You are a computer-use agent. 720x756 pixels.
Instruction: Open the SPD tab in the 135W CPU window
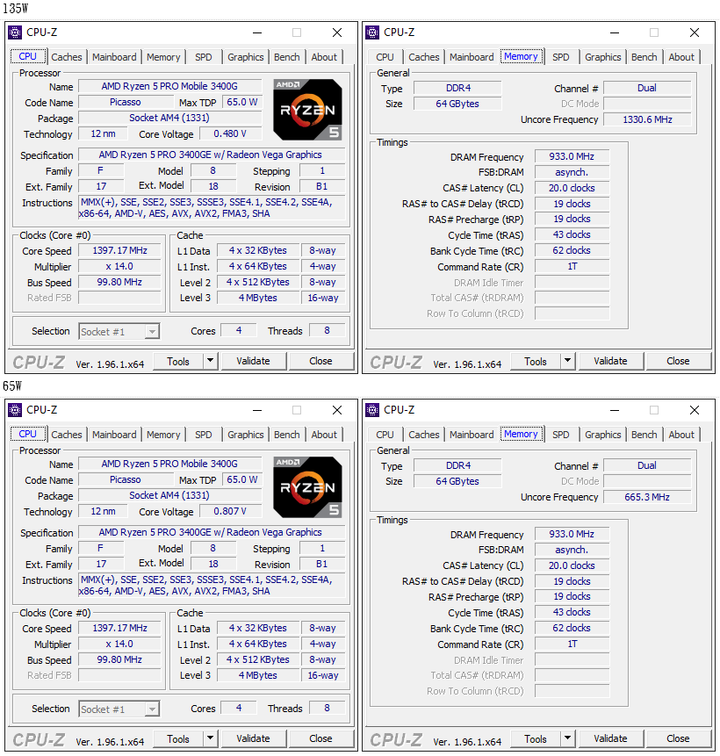(204, 57)
